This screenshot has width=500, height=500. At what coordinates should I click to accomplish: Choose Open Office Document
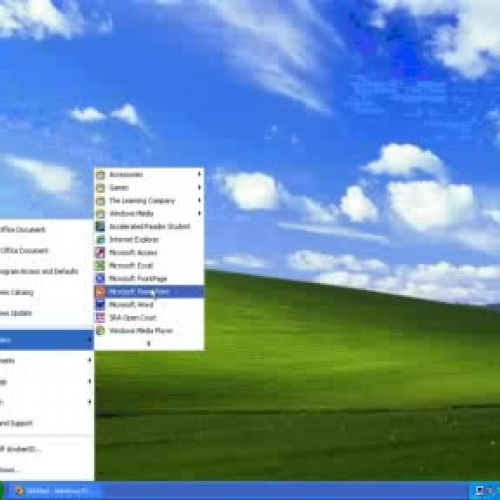47,250
